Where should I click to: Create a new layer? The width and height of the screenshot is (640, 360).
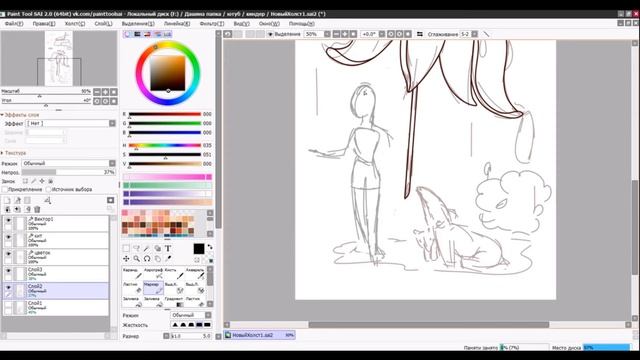(7, 200)
